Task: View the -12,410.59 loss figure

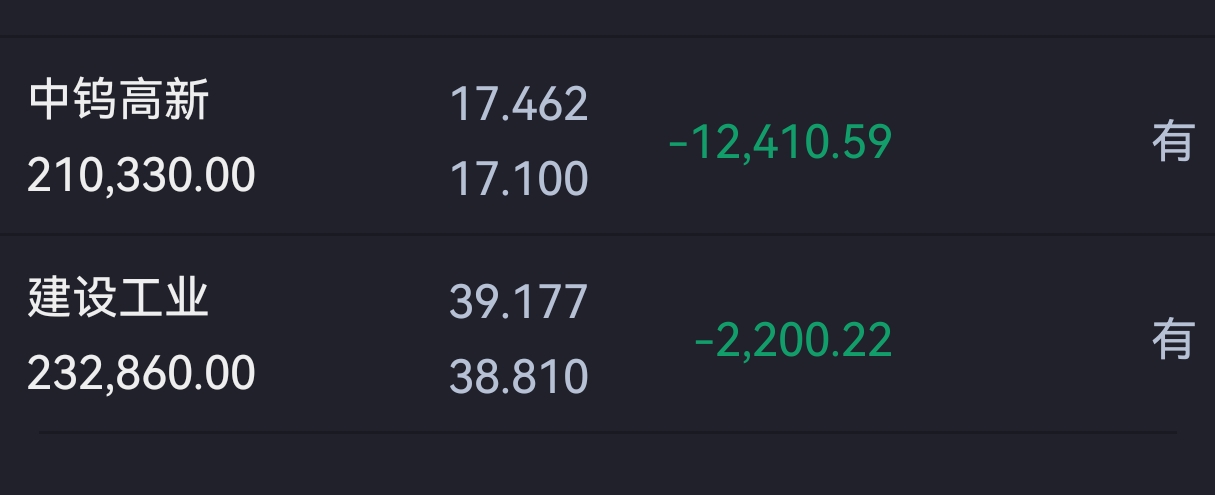Action: (x=779, y=142)
